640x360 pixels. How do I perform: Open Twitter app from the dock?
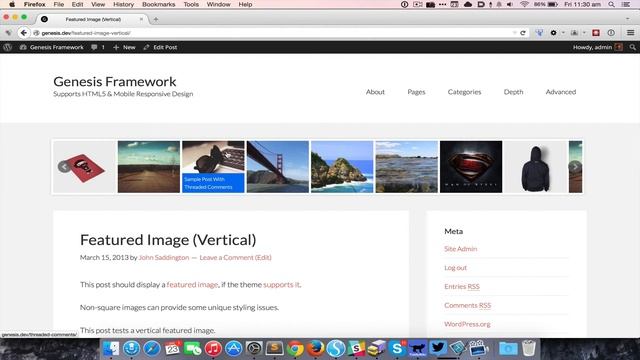click(x=438, y=348)
